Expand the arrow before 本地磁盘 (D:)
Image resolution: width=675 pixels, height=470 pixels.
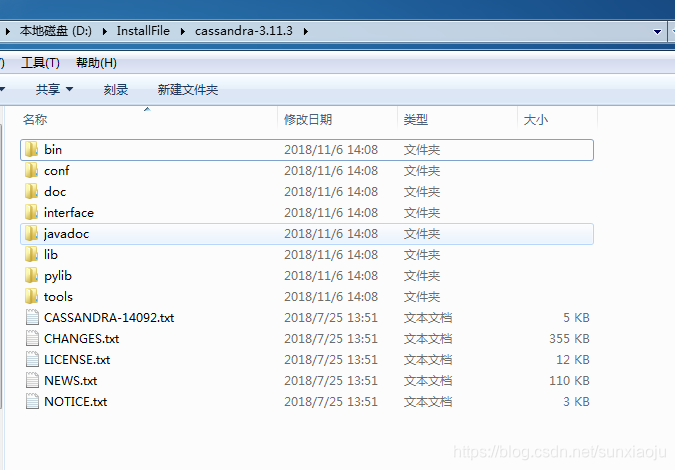click(x=8, y=31)
